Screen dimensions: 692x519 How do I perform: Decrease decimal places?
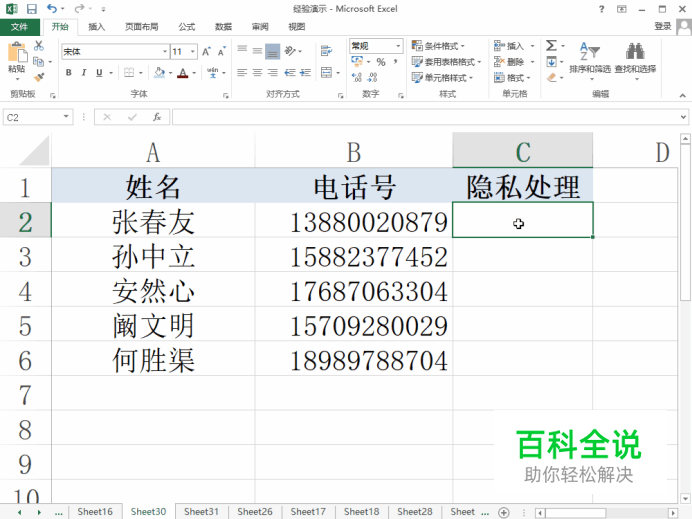(x=372, y=78)
